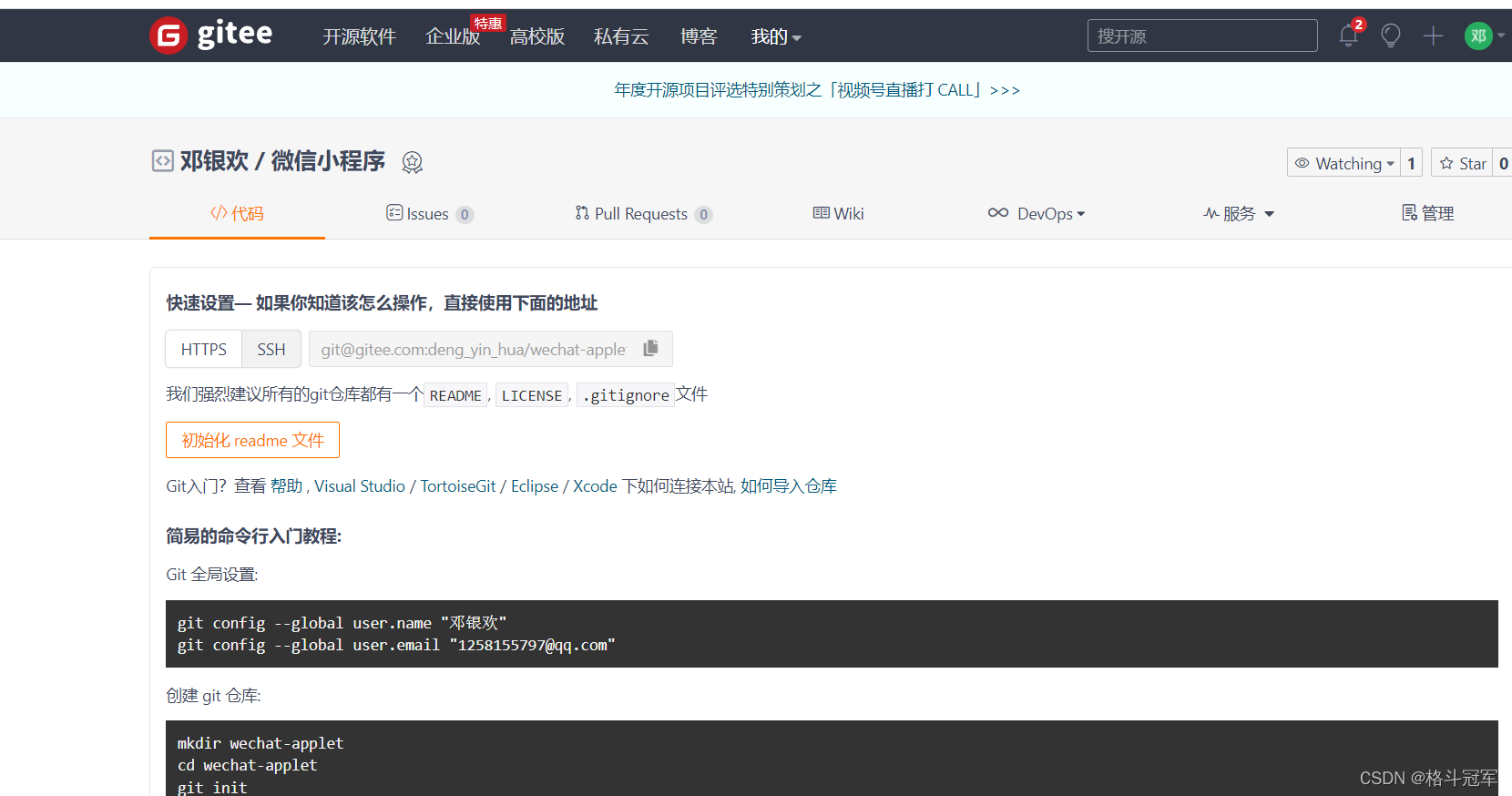Screen dimensions: 1512x796
Task: Open the Watching dropdown
Action: point(1343,163)
